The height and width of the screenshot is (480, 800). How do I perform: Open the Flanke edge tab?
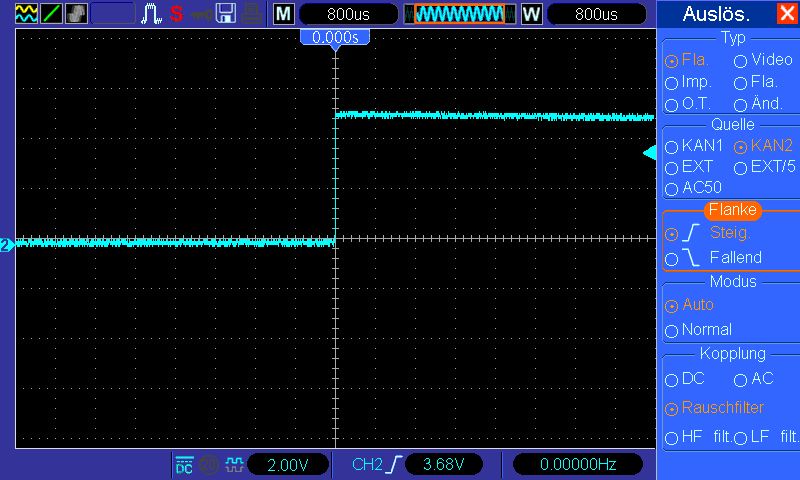[x=732, y=210]
